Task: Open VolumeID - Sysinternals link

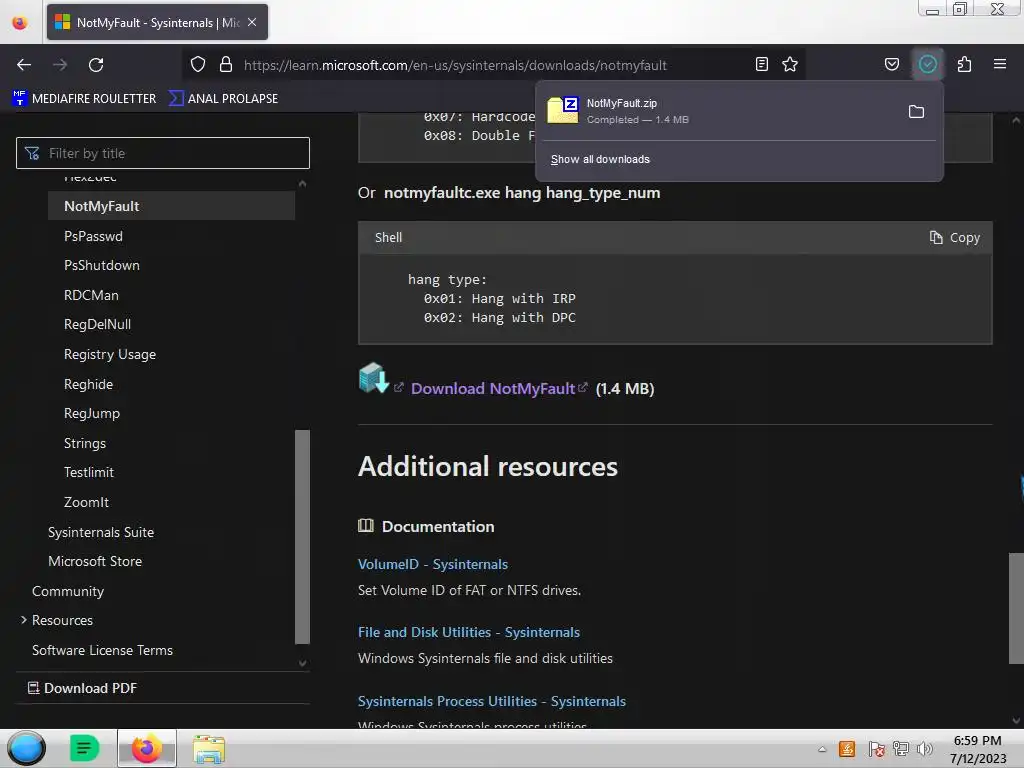Action: pyautogui.click(x=433, y=564)
